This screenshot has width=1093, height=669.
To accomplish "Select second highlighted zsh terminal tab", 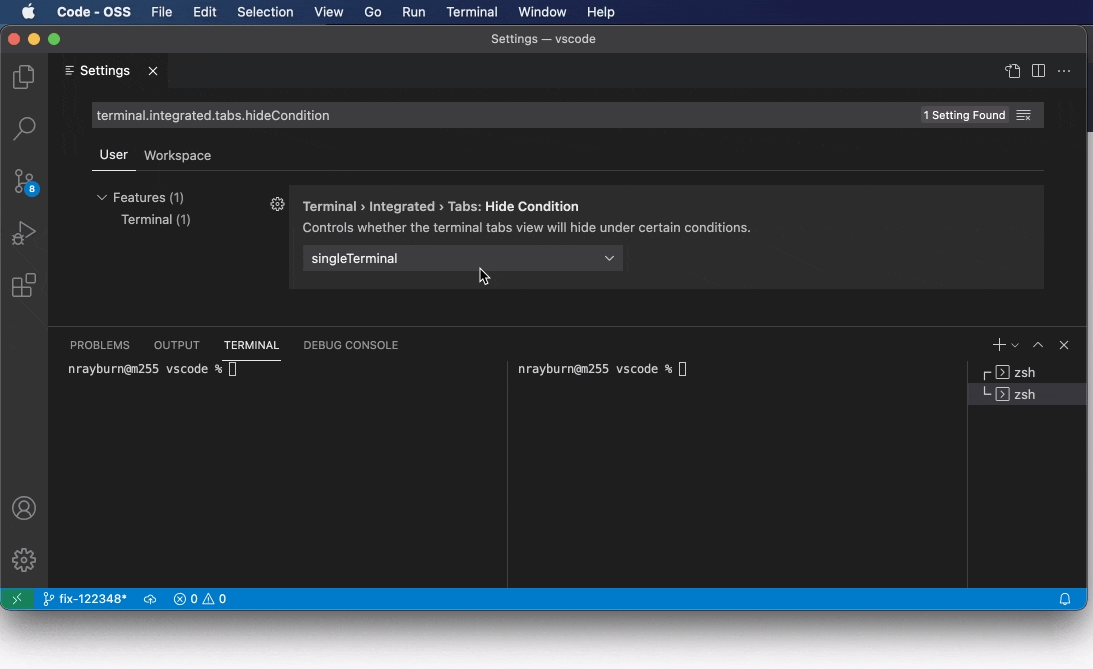I will pyautogui.click(x=1027, y=394).
